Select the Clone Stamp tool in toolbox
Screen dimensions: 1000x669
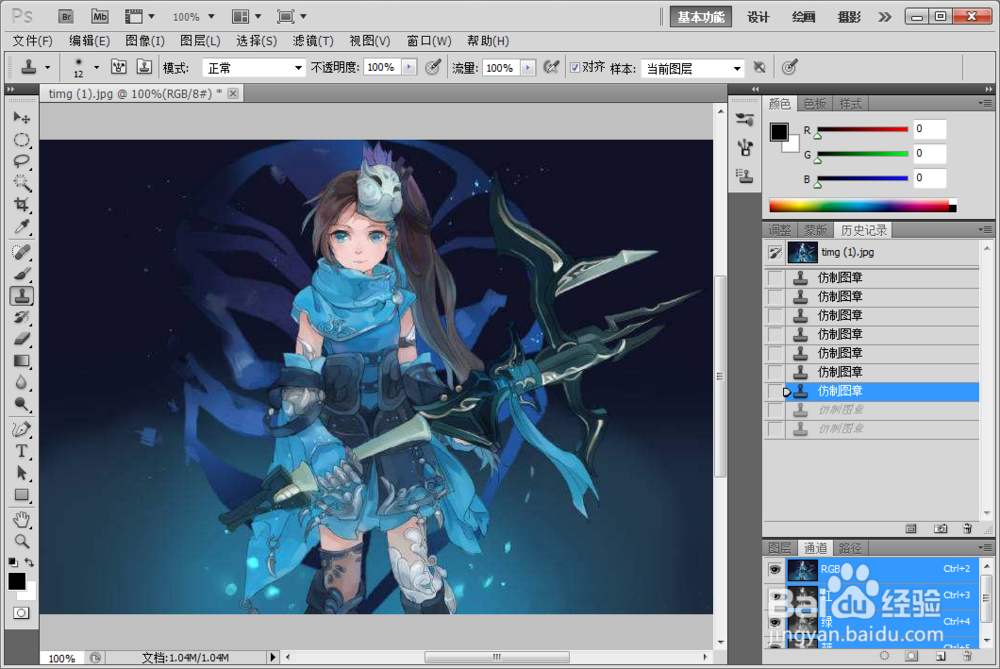pyautogui.click(x=22, y=295)
